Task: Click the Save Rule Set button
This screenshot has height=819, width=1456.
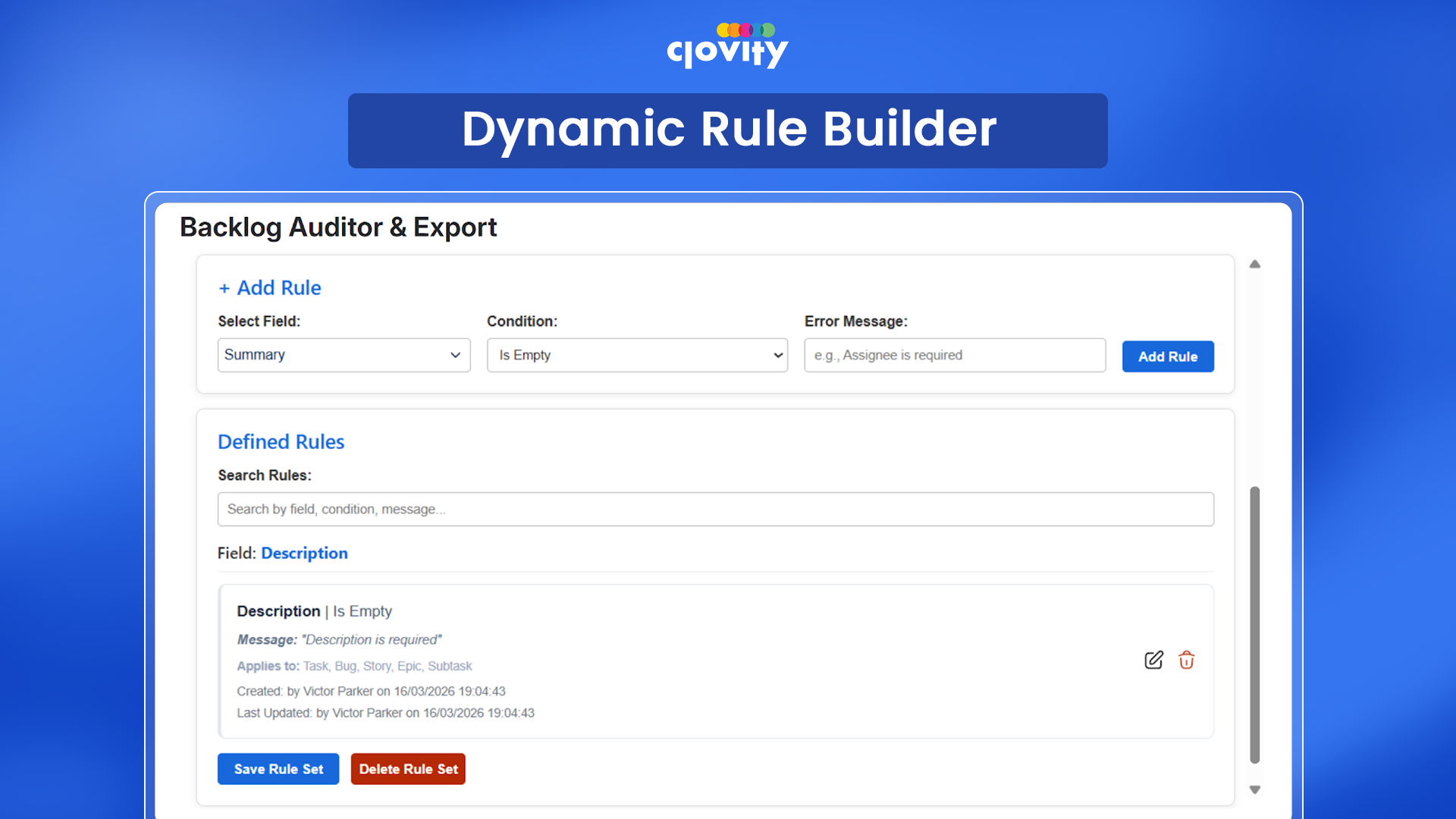Action: (x=278, y=769)
